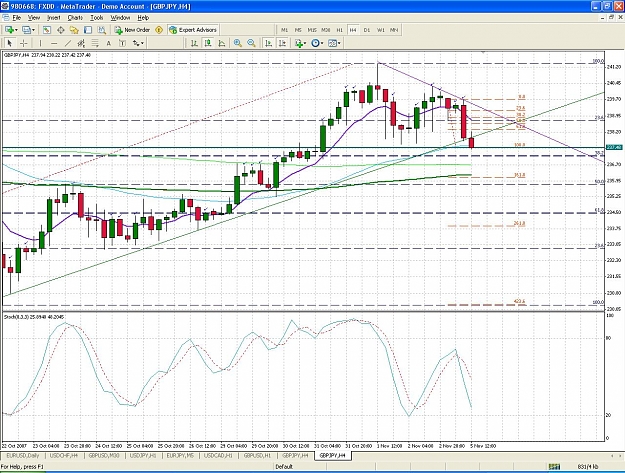Switch to USDCHF,H4 chart tab
The image size is (625, 473).
[x=64, y=455]
